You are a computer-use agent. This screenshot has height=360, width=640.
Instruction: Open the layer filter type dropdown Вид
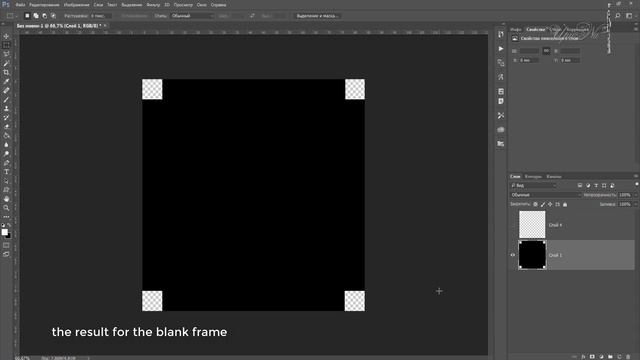click(x=533, y=186)
